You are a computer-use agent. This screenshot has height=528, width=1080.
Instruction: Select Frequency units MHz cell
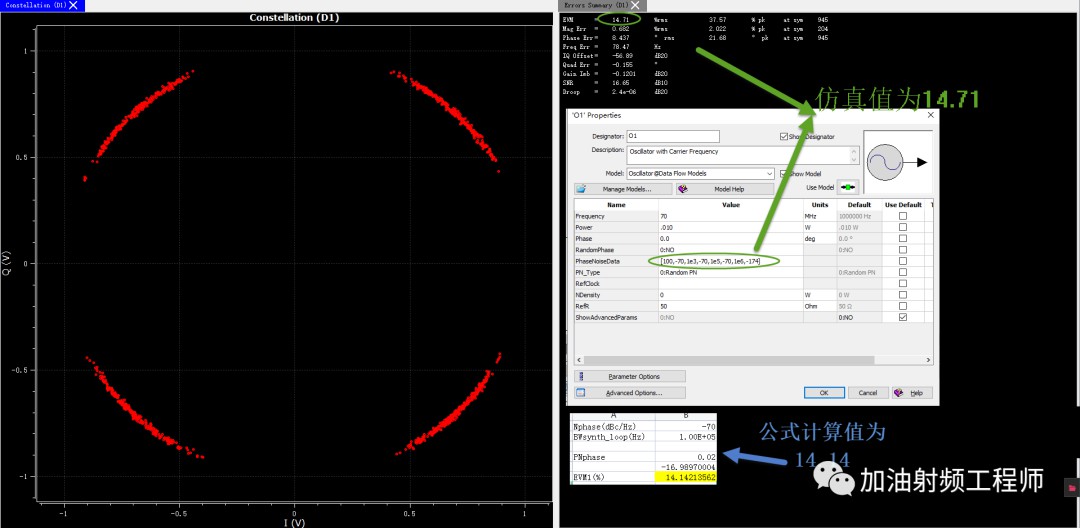pyautogui.click(x=820, y=216)
